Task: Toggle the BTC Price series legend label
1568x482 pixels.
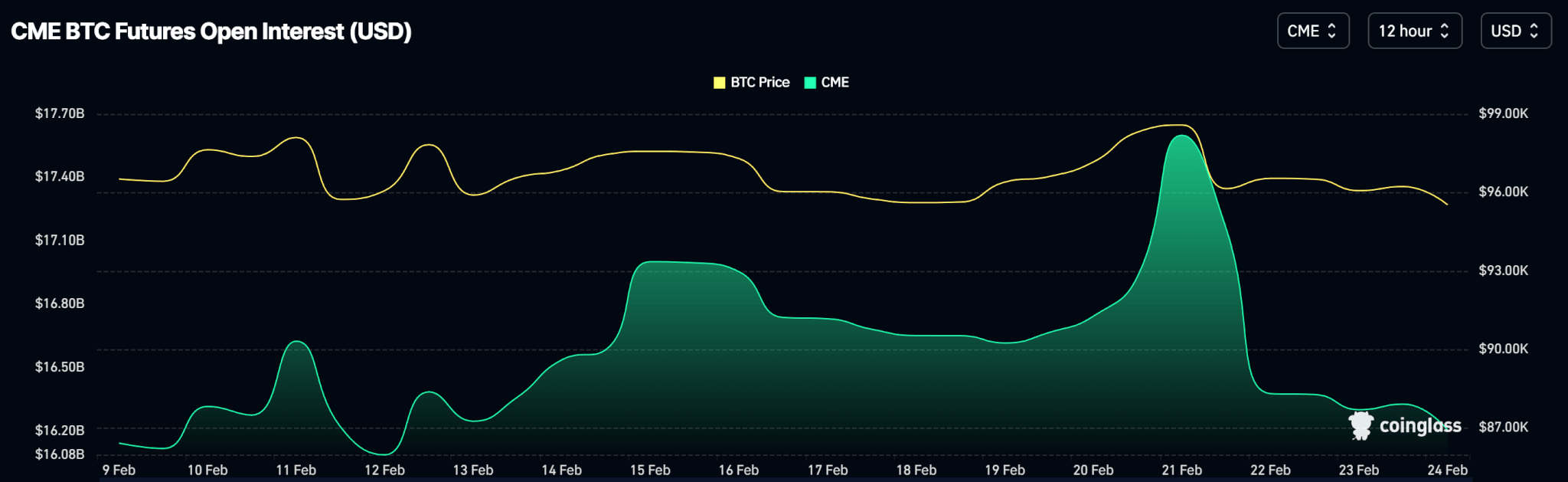Action: (759, 83)
